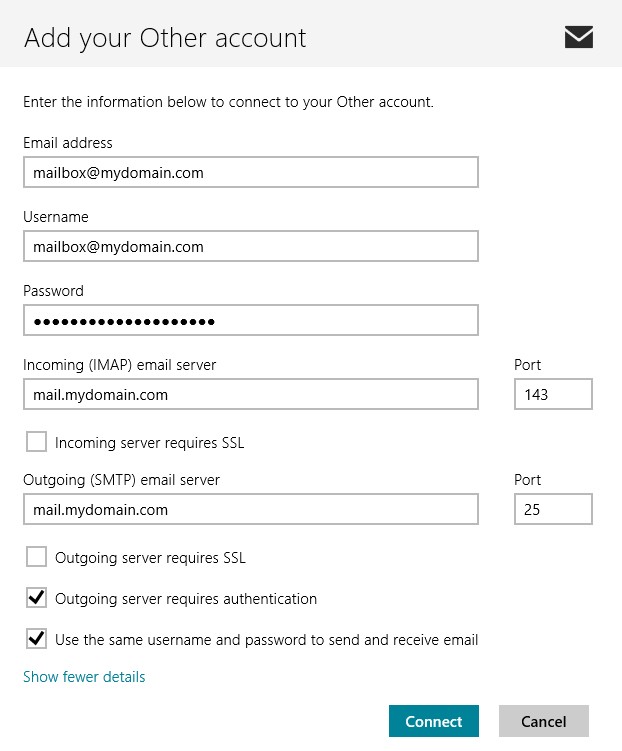The width and height of the screenshot is (622, 751).
Task: Click into the Password field
Action: click(250, 320)
